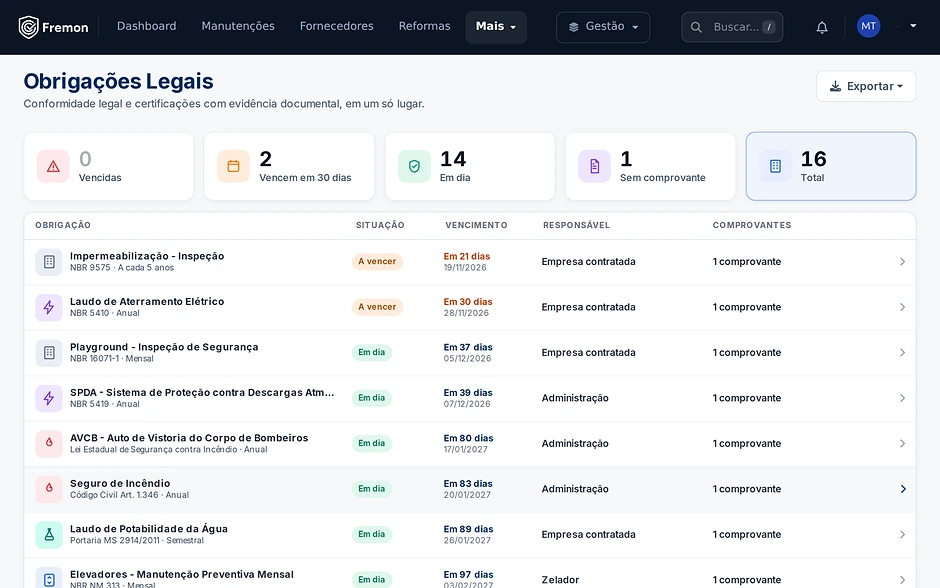Click Zelador in the Elevadores row
This screenshot has height=588, width=940.
pos(561,580)
